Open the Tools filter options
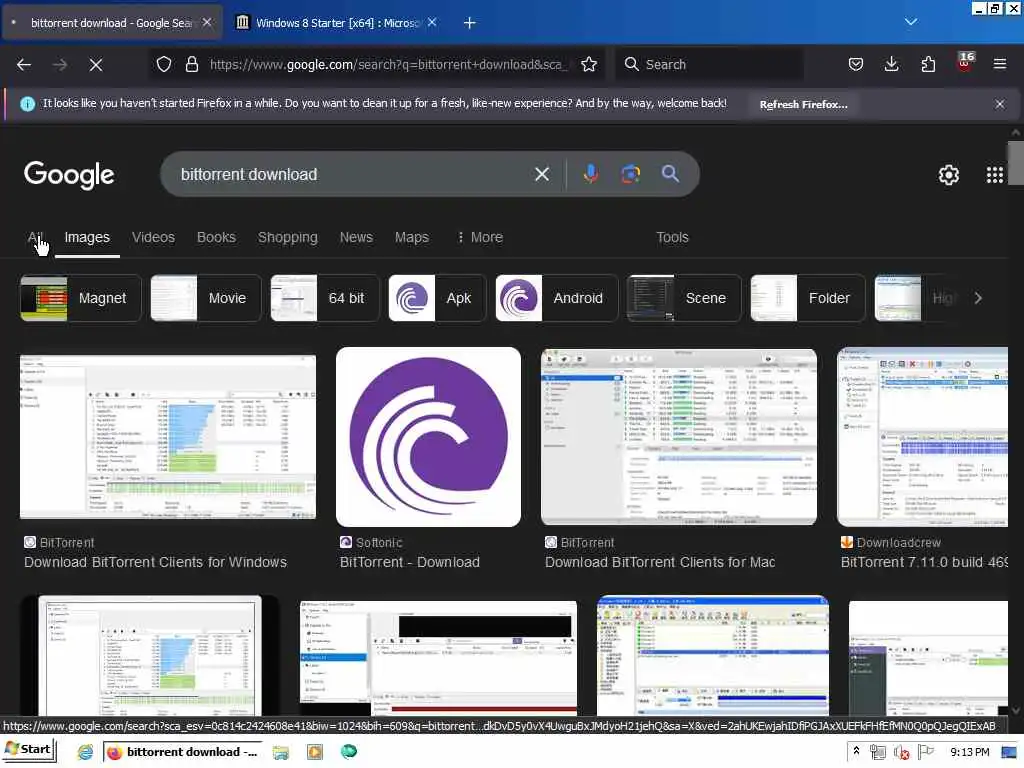Screen dimensions: 1024x768 pos(672,237)
